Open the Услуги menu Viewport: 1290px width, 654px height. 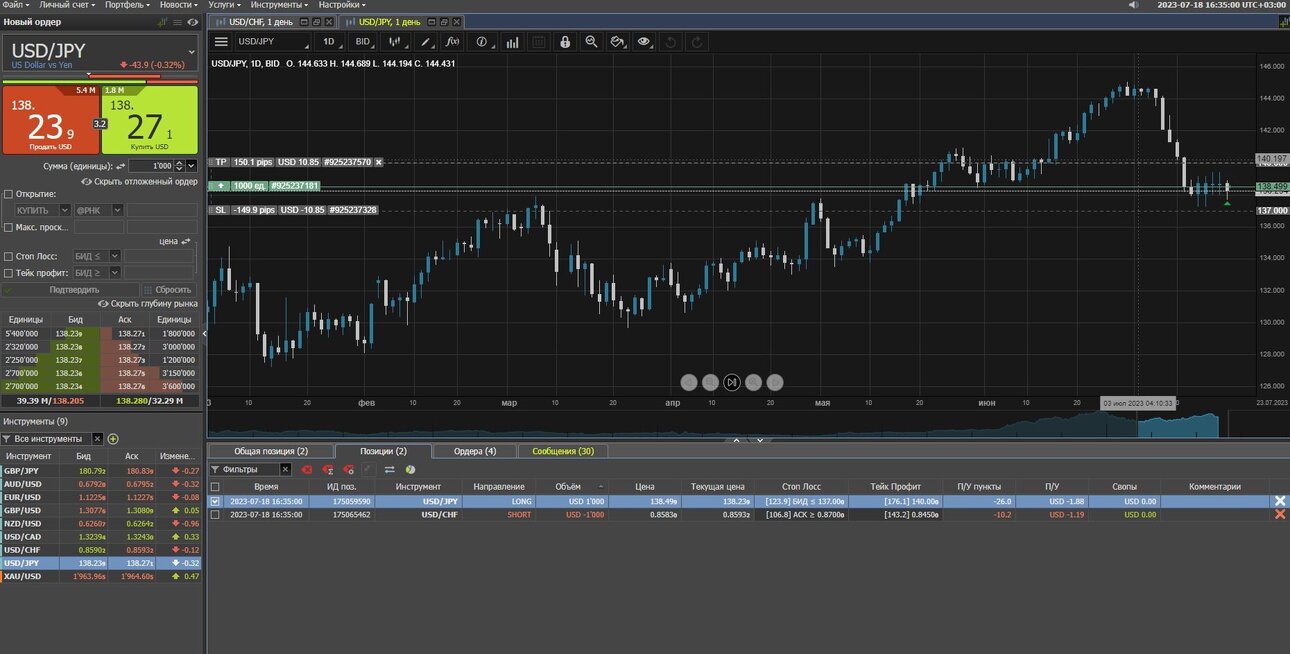(x=225, y=5)
